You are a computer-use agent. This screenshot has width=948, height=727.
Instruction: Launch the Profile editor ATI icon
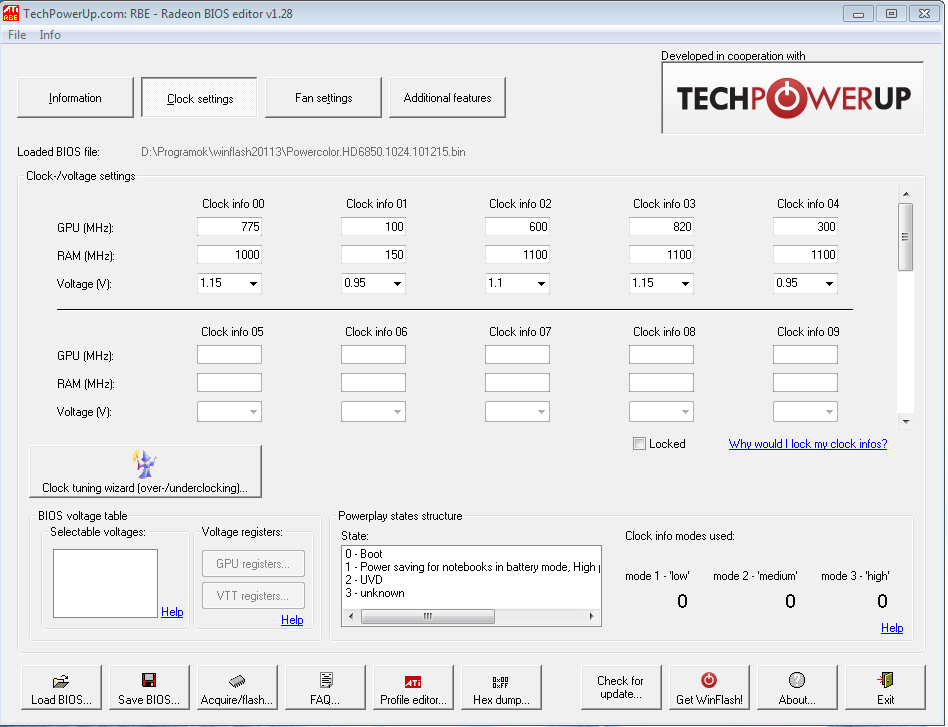tap(414, 687)
